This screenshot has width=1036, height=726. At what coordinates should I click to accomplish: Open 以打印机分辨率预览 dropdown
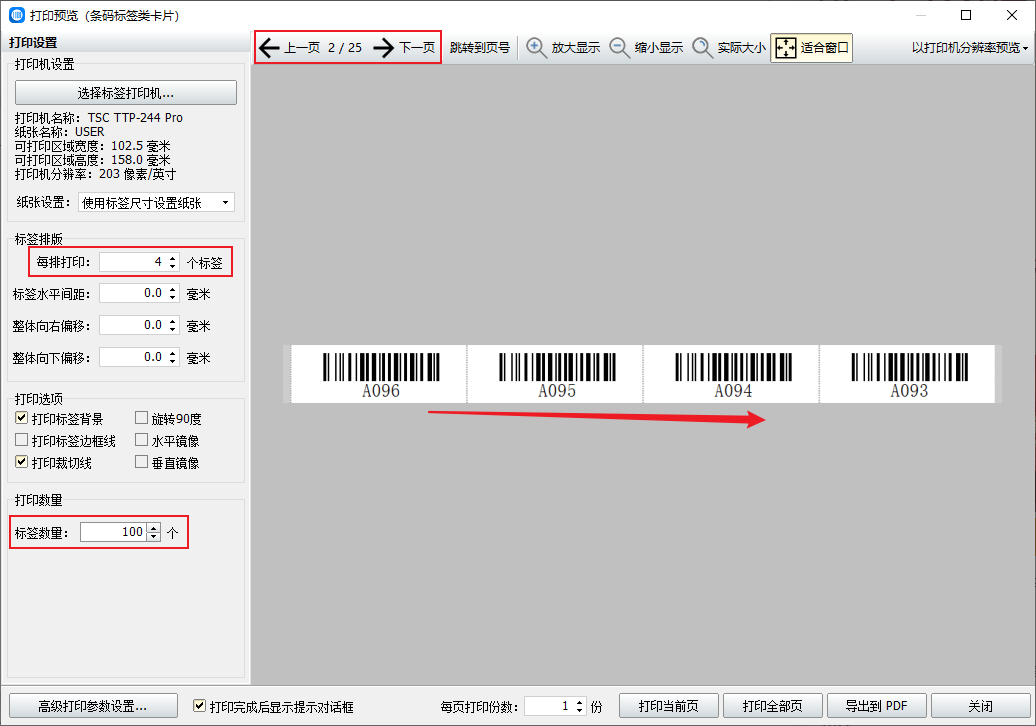pyautogui.click(x=969, y=48)
